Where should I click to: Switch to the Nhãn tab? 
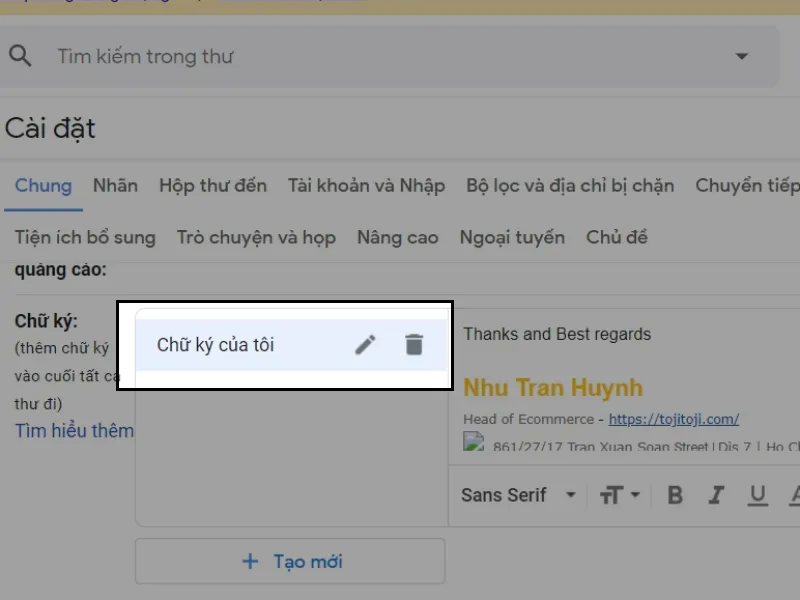(x=115, y=185)
